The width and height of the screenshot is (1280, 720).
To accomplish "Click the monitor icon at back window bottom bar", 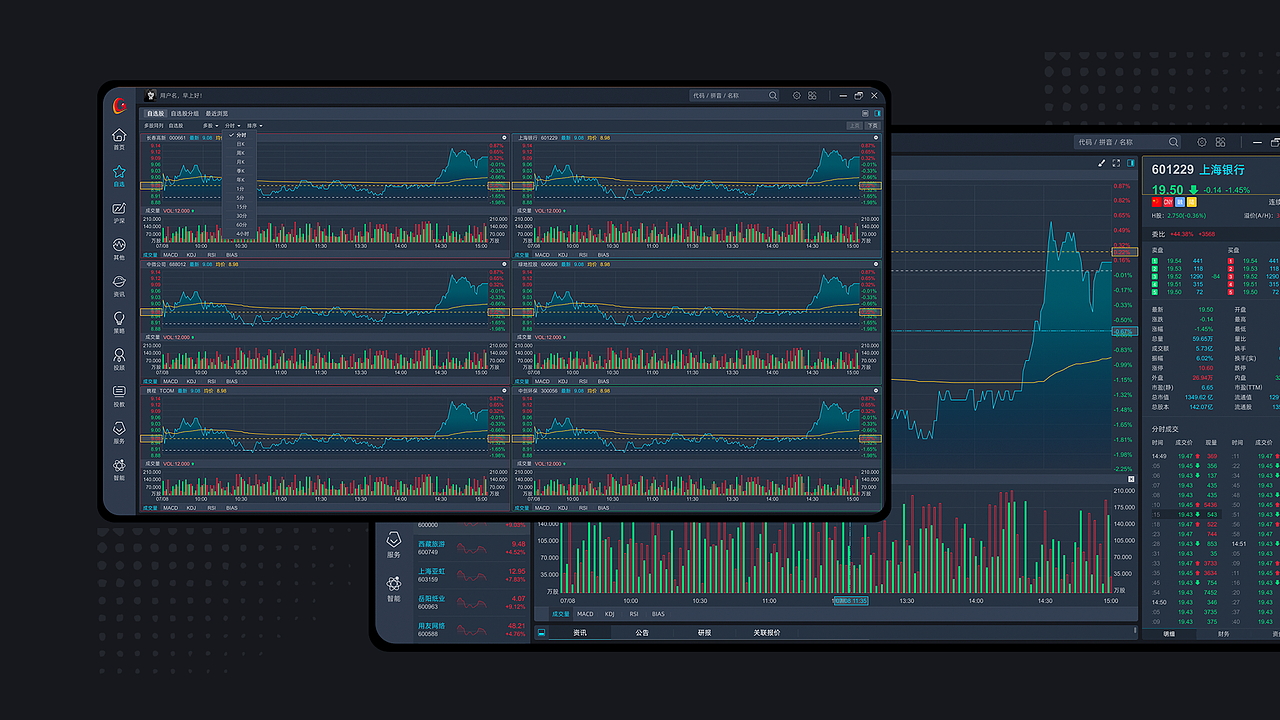I will (x=541, y=632).
